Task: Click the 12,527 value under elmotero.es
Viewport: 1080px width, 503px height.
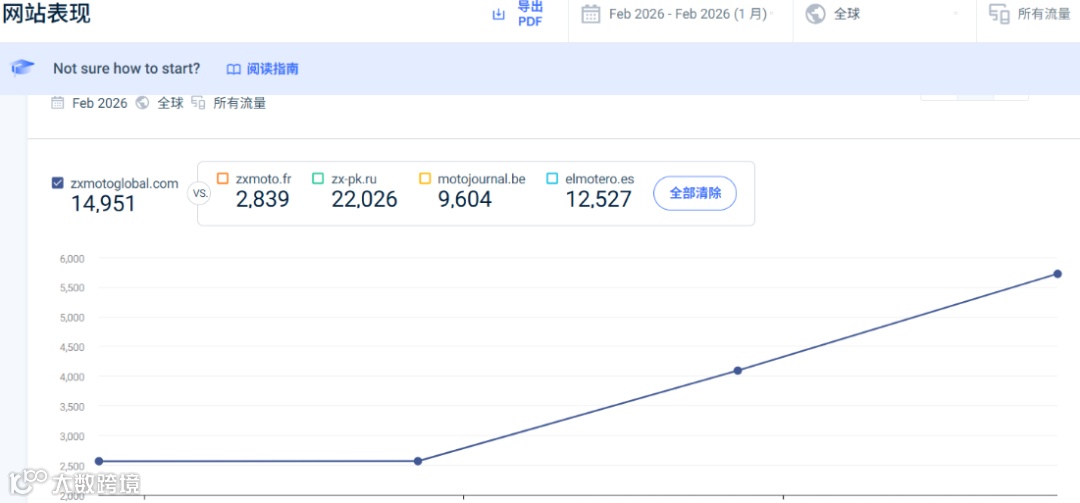Action: coord(599,199)
